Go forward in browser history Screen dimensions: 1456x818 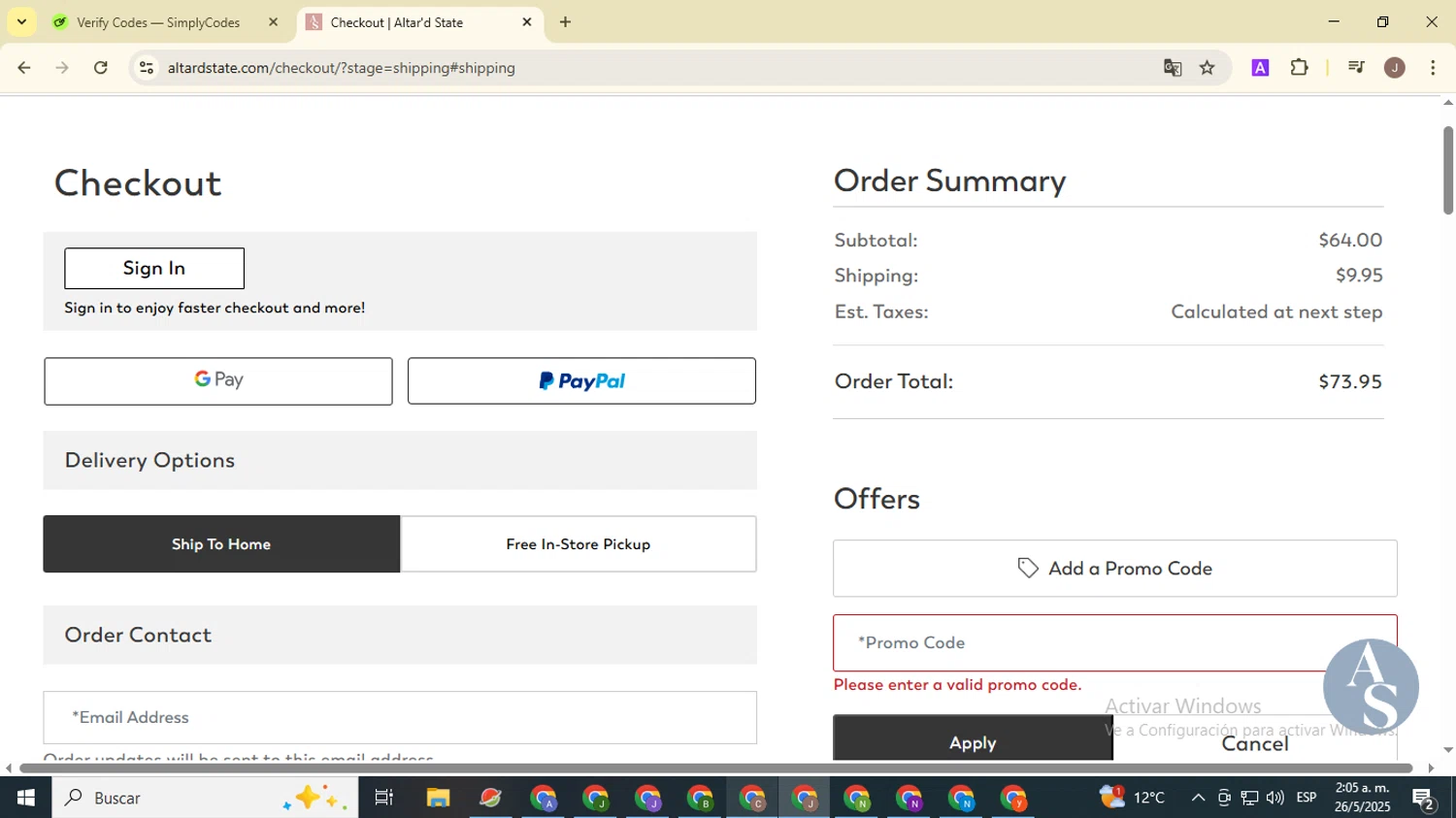click(62, 68)
